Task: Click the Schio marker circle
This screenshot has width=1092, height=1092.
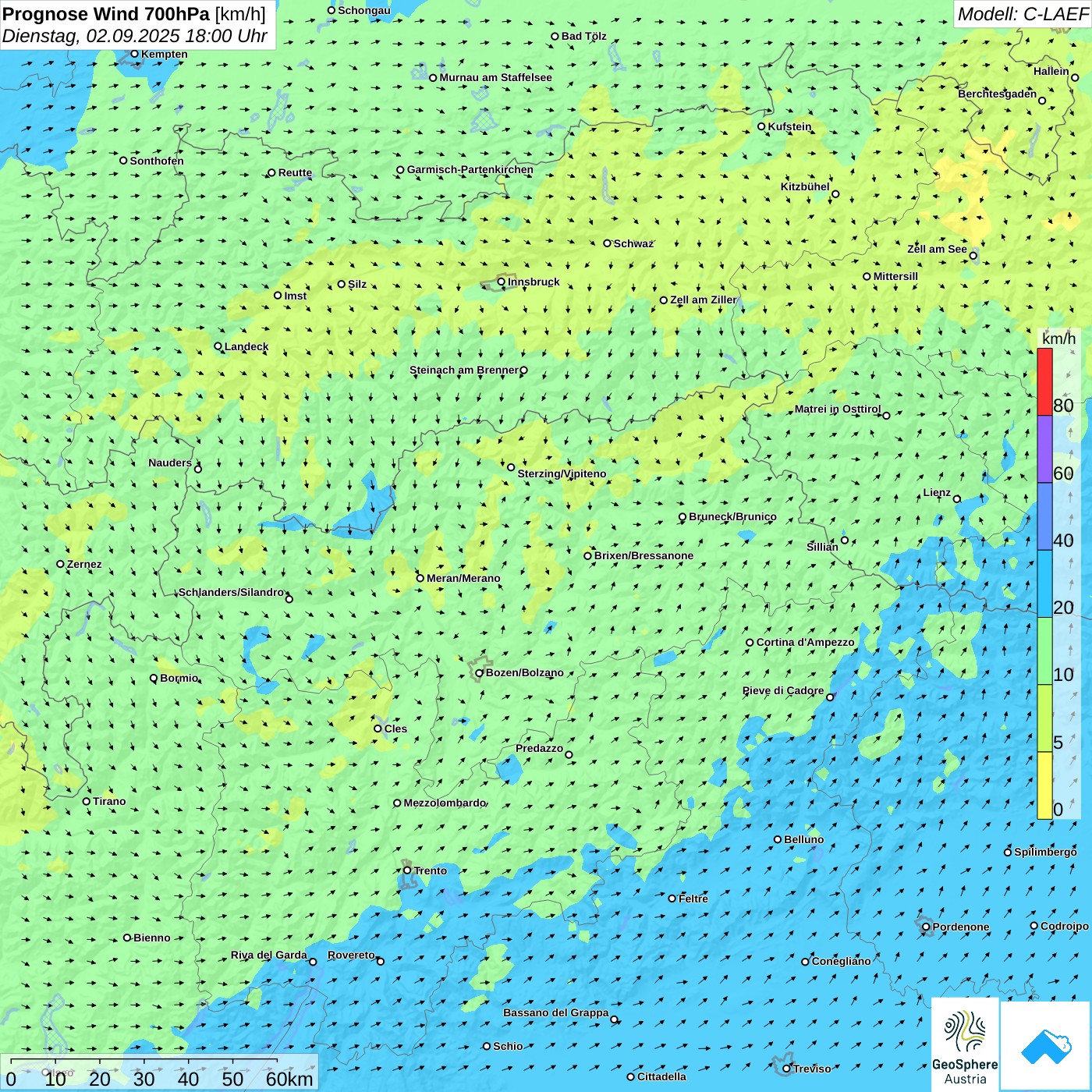Action: point(487,1047)
